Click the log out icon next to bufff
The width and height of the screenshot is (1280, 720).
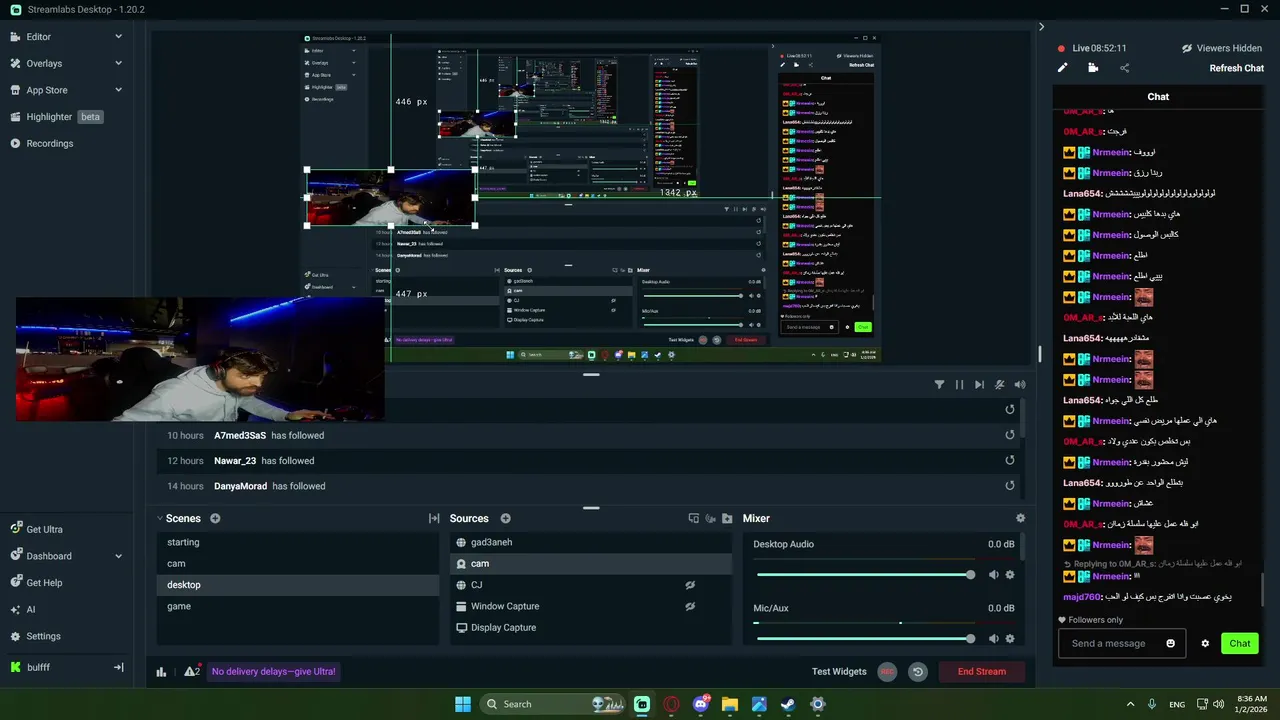click(x=118, y=667)
